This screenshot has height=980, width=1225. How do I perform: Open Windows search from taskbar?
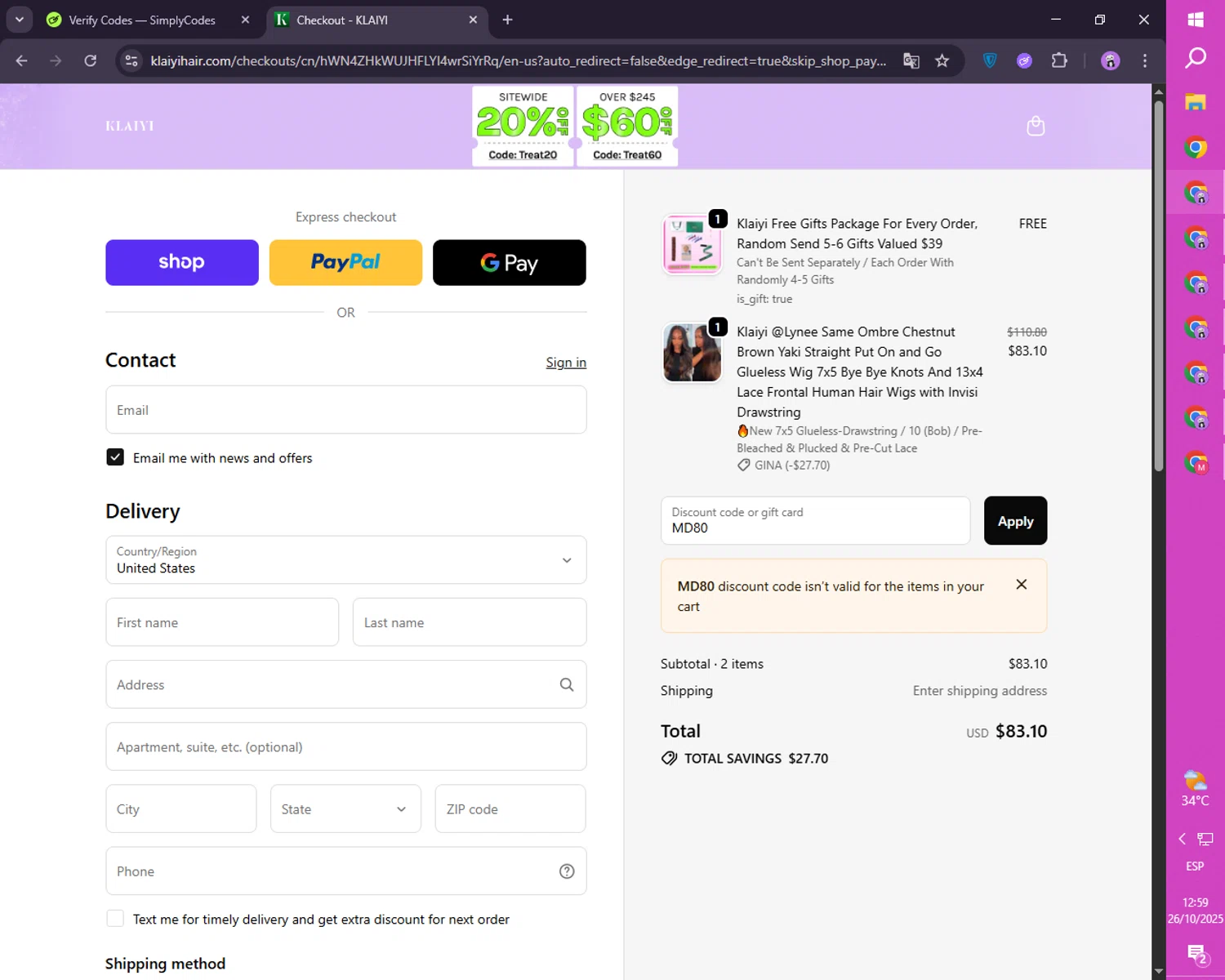pyautogui.click(x=1196, y=58)
